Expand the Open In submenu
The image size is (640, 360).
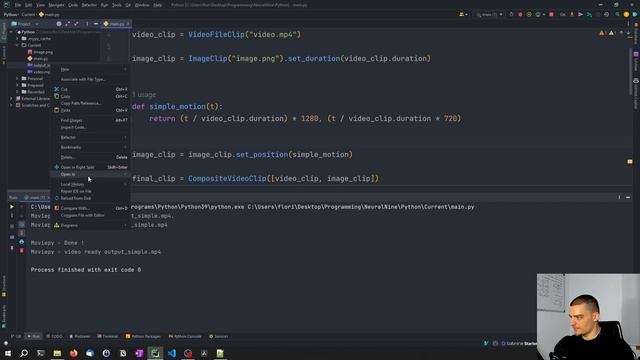(x=90, y=174)
